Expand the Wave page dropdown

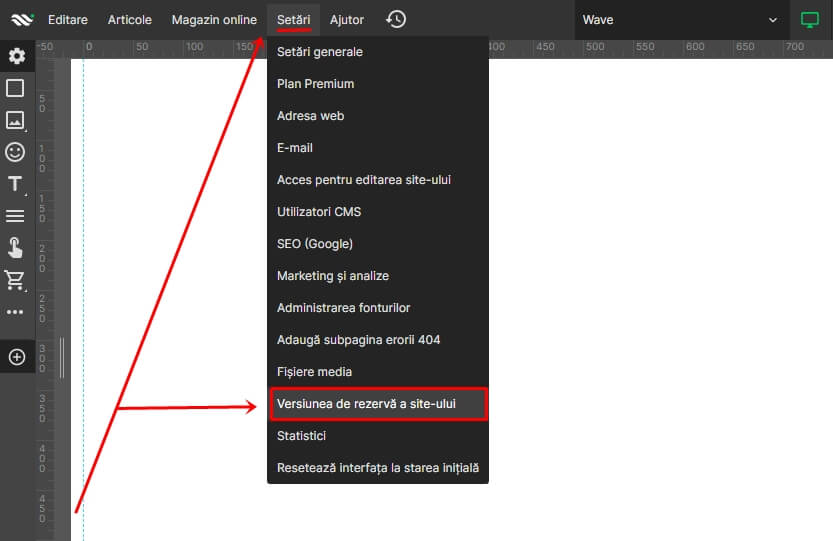click(x=772, y=20)
